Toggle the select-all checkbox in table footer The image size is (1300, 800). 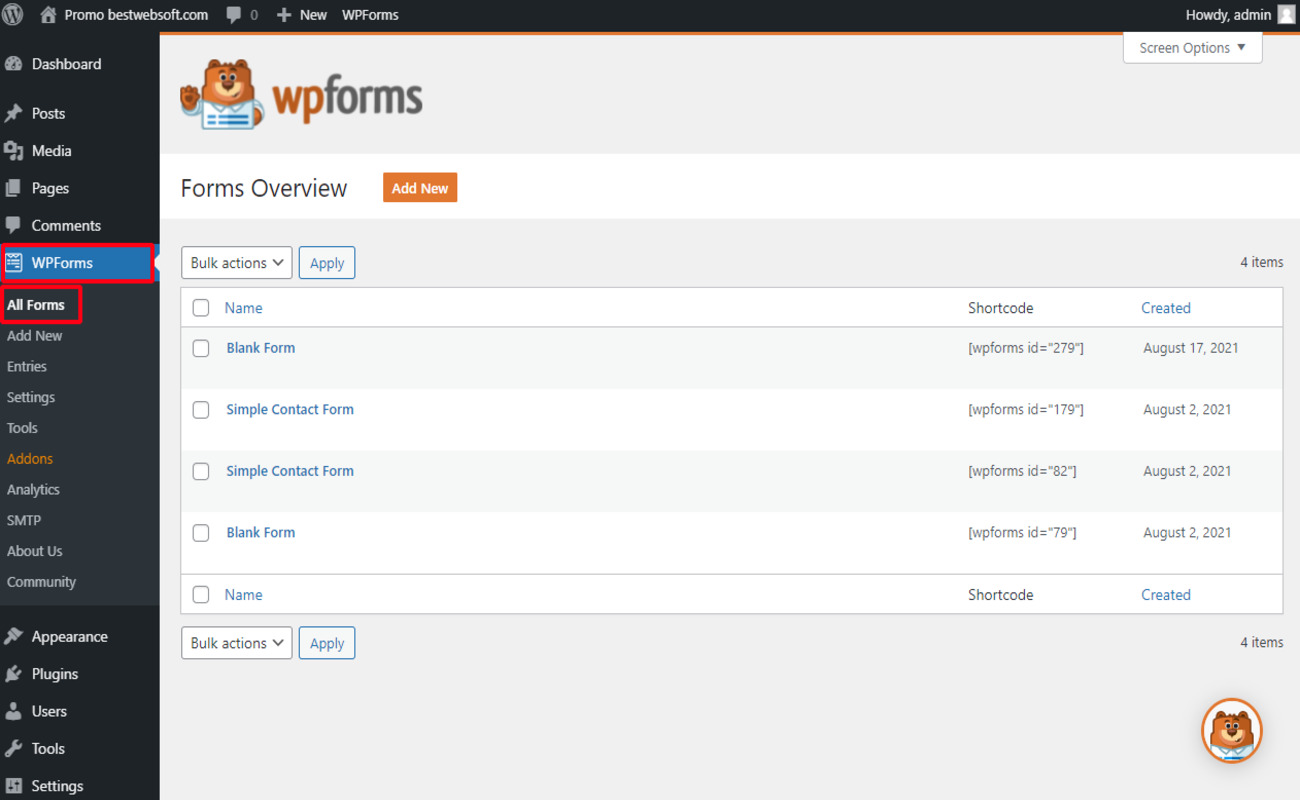[x=201, y=595]
